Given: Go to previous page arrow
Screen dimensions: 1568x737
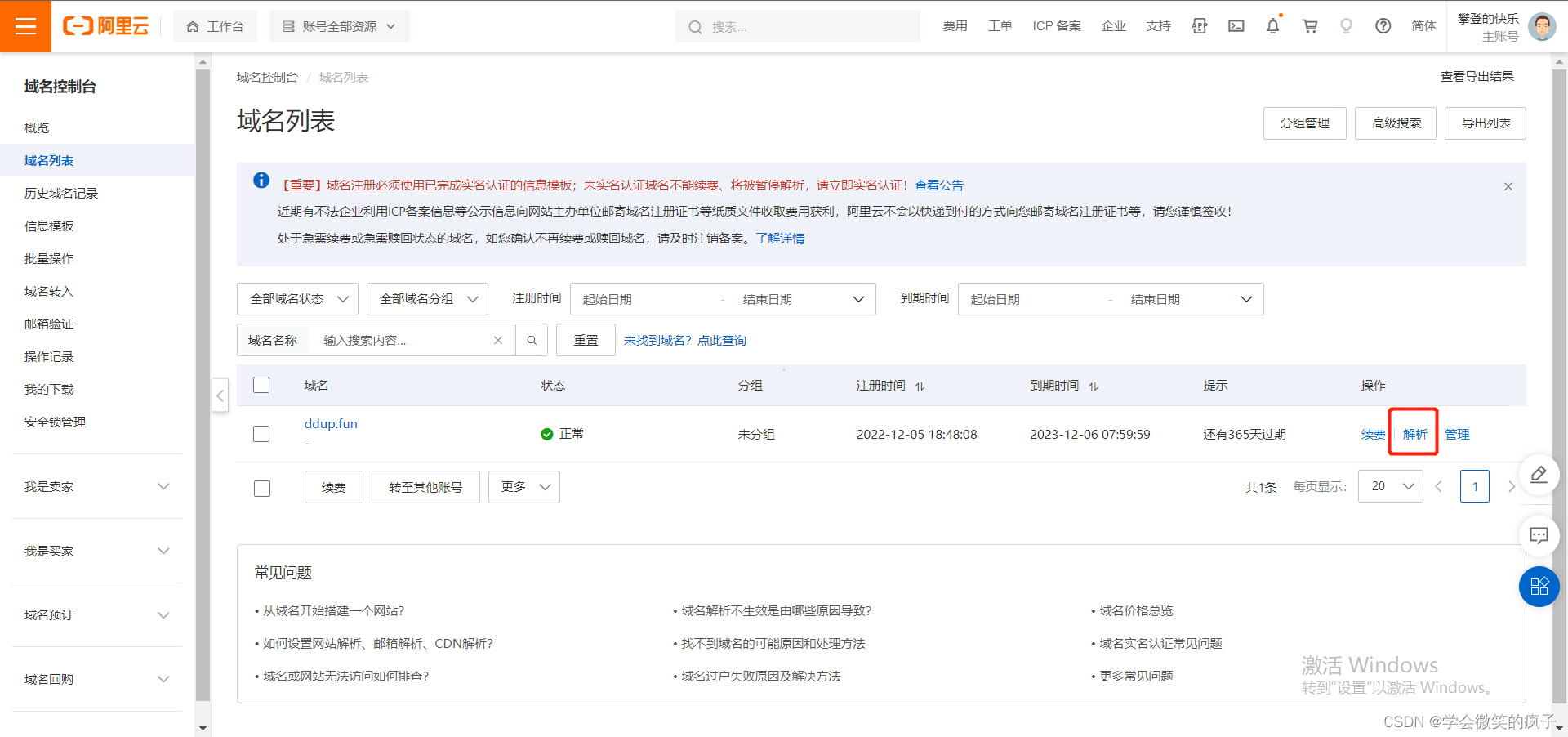Looking at the screenshot, I should click(x=1439, y=486).
